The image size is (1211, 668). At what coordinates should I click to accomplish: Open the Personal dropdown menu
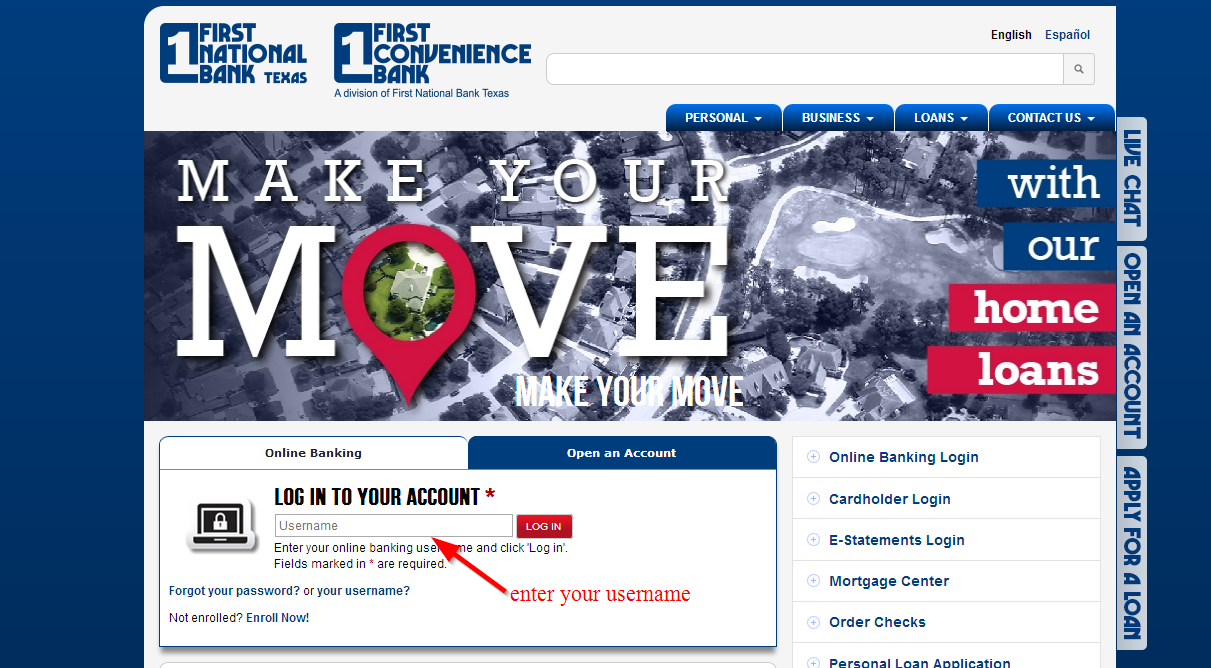point(723,118)
